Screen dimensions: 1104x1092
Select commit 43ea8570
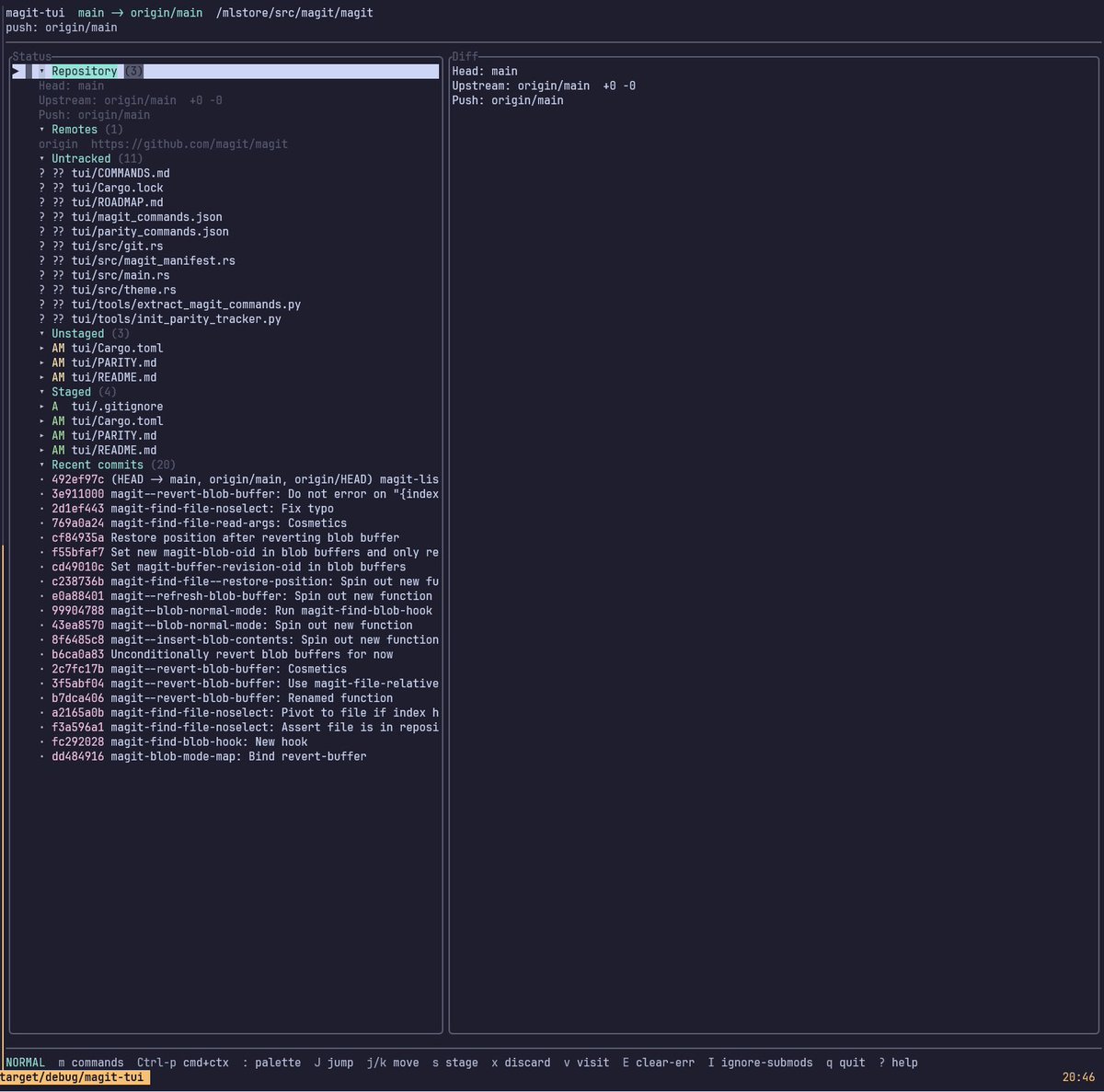click(225, 626)
